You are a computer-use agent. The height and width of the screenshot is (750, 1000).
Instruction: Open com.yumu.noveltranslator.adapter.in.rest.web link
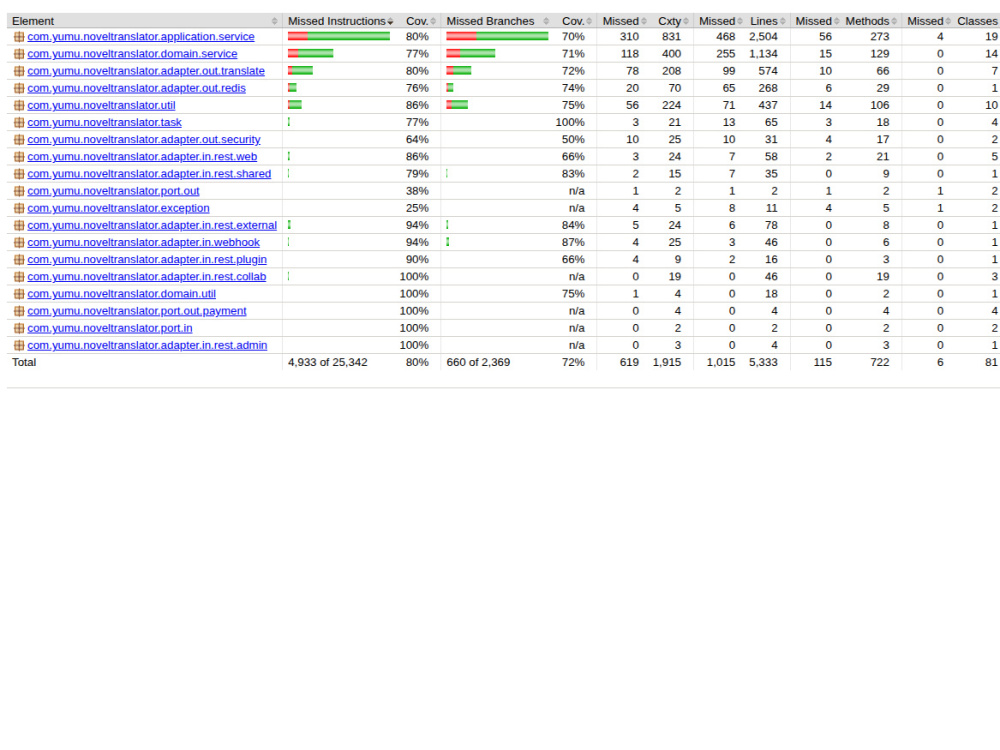[x=142, y=157]
